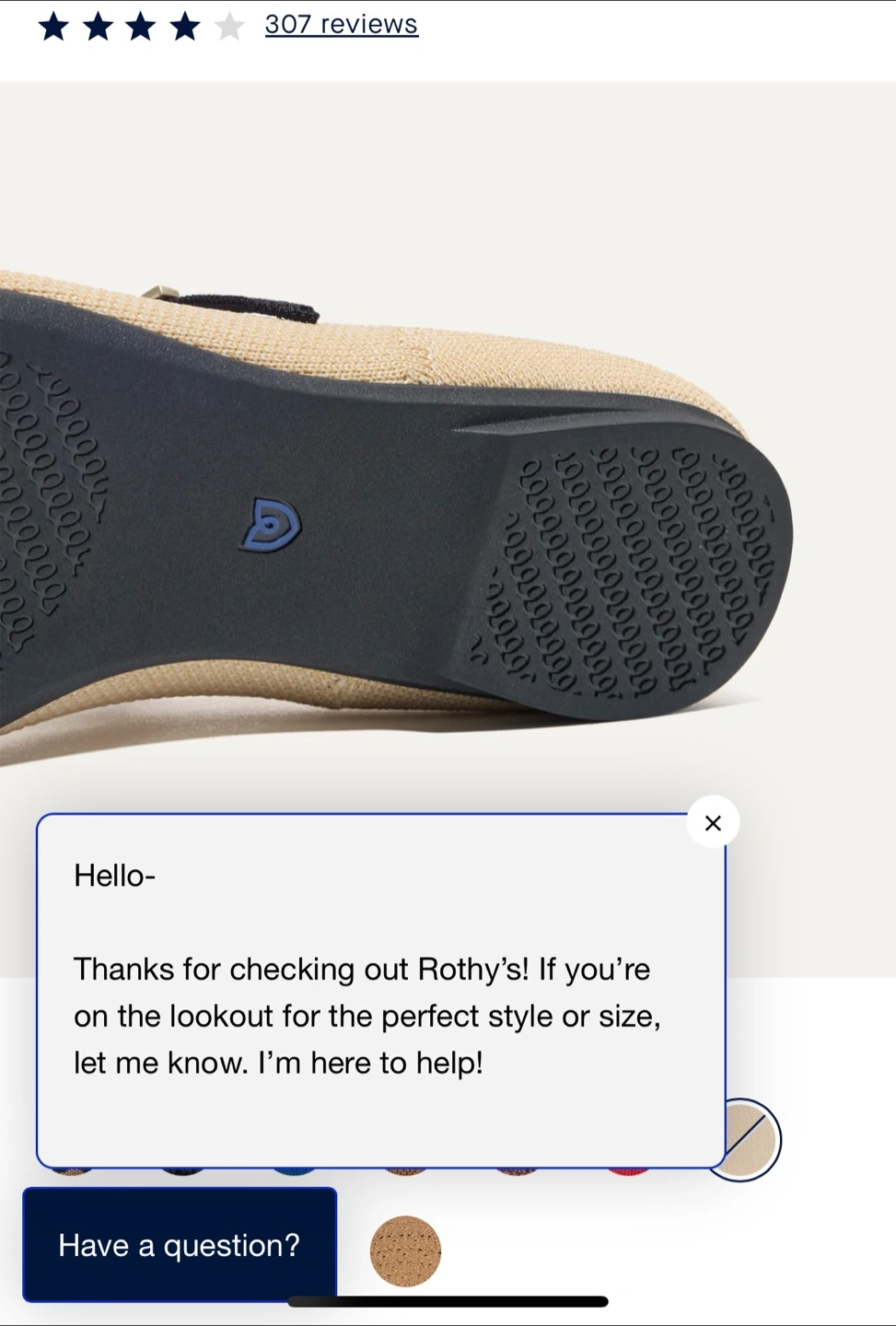Viewport: 896px width, 1326px height.
Task: Tap the black home indicator bar
Action: pos(448,1301)
